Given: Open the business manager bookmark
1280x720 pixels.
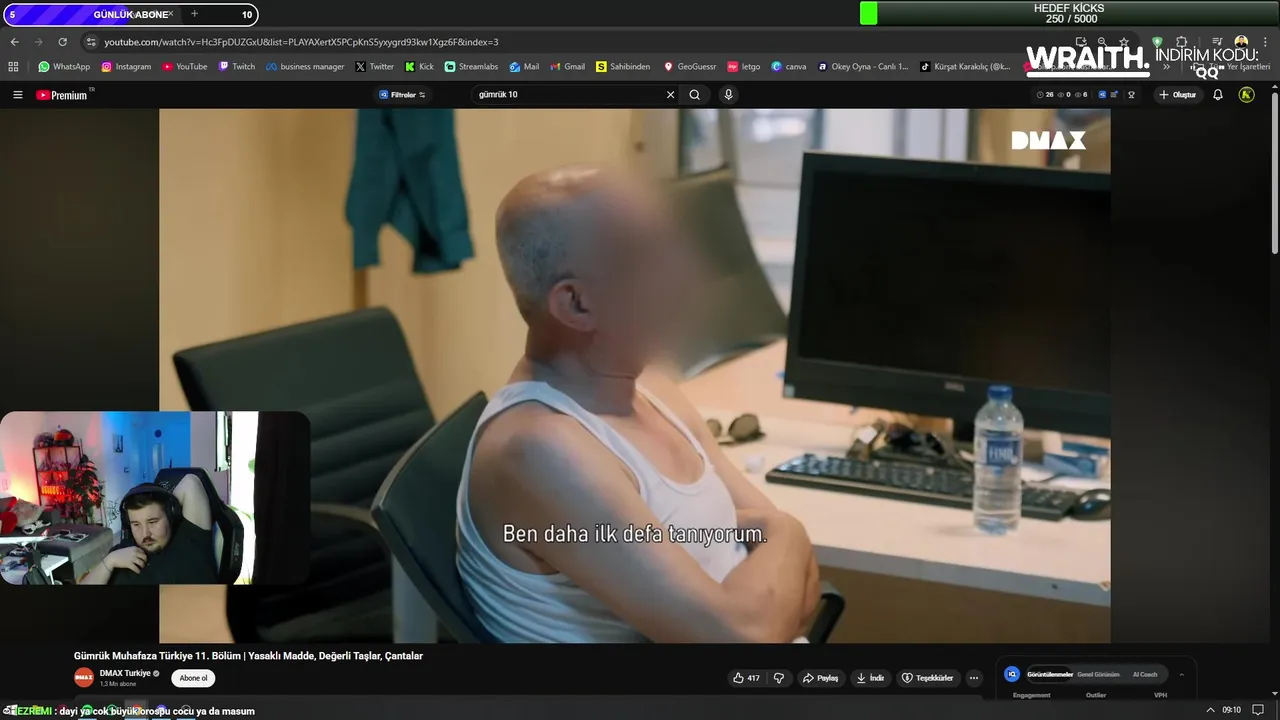Looking at the screenshot, I should 305,67.
